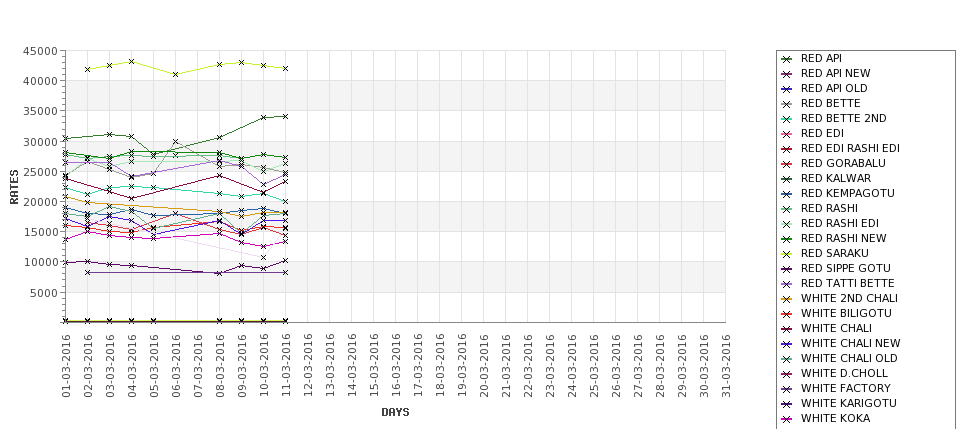Click the 08-03-2016 date label

click(219, 366)
